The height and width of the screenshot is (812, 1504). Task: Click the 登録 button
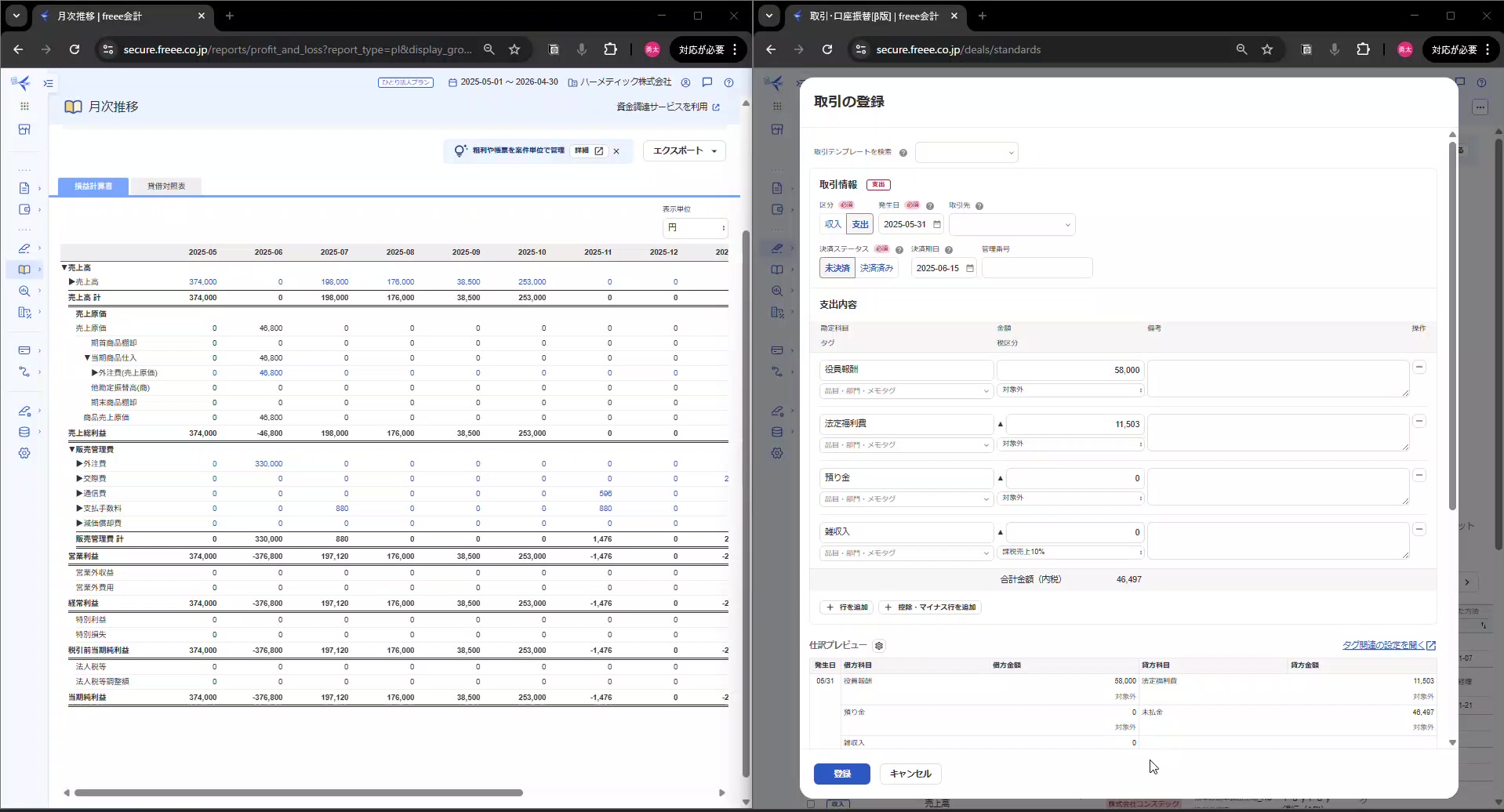pyautogui.click(x=841, y=774)
